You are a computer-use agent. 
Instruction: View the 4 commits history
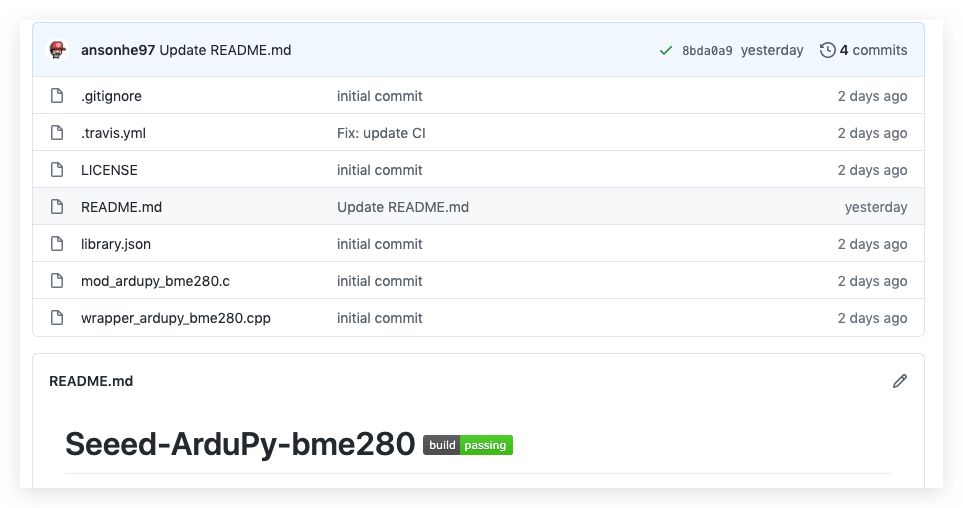click(x=873, y=50)
